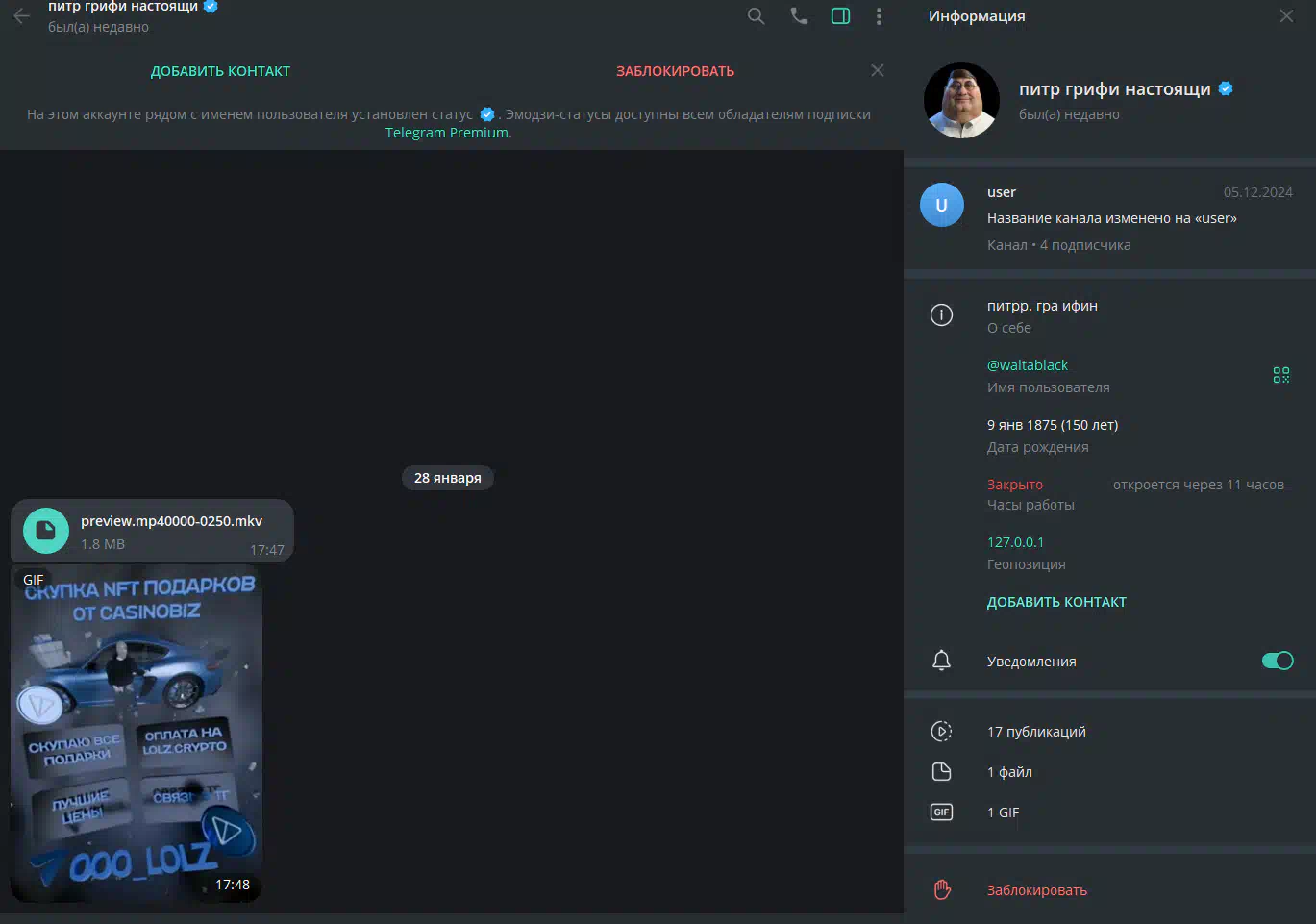Image resolution: width=1316 pixels, height=924 pixels.
Task: Copy the bio text 'питрр. гра ифин'
Action: (1042, 306)
